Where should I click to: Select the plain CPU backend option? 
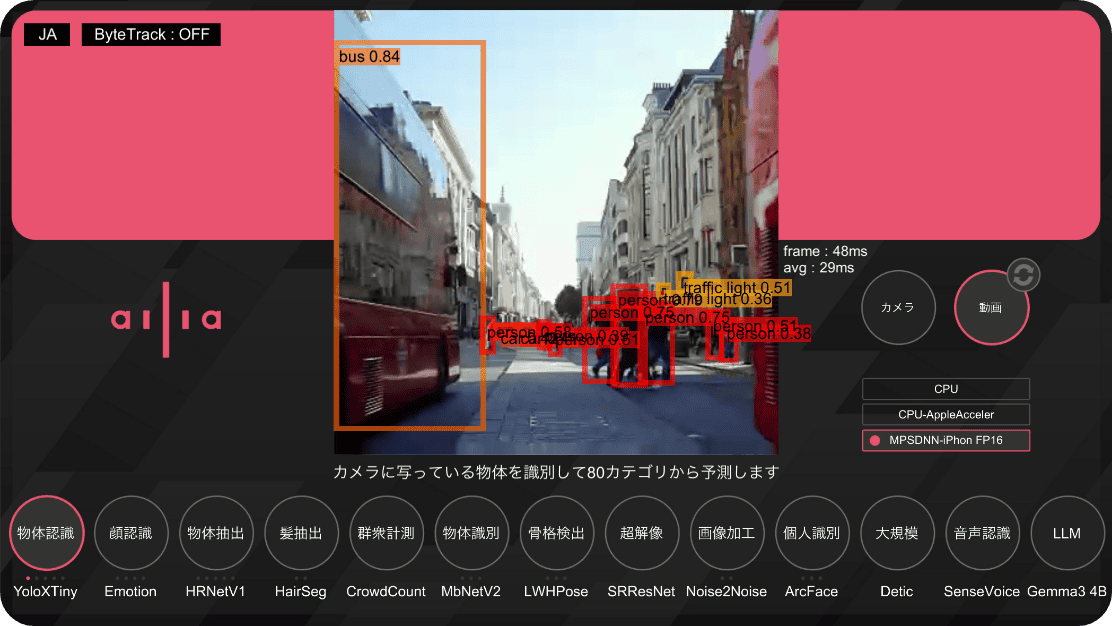[945, 388]
